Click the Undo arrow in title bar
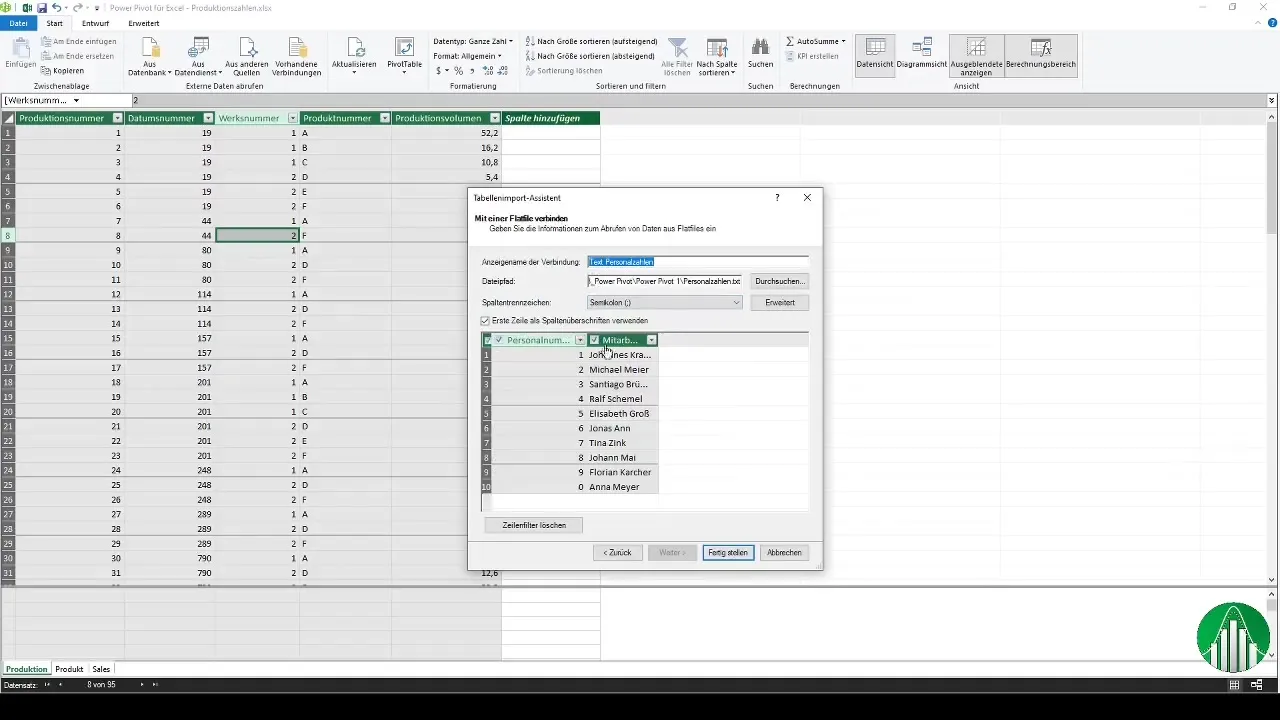 57,7
